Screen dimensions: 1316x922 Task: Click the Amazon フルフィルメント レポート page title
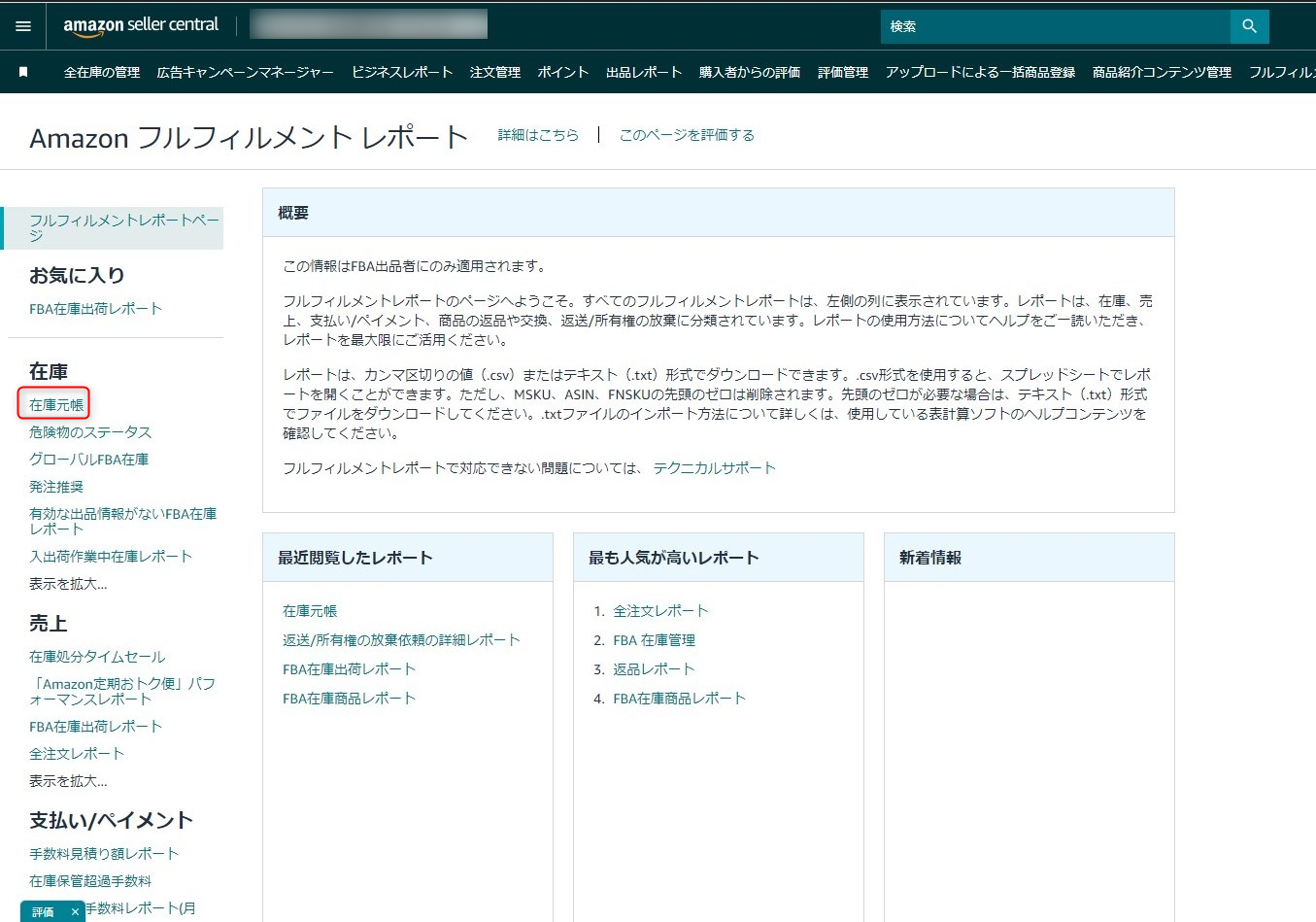click(250, 138)
